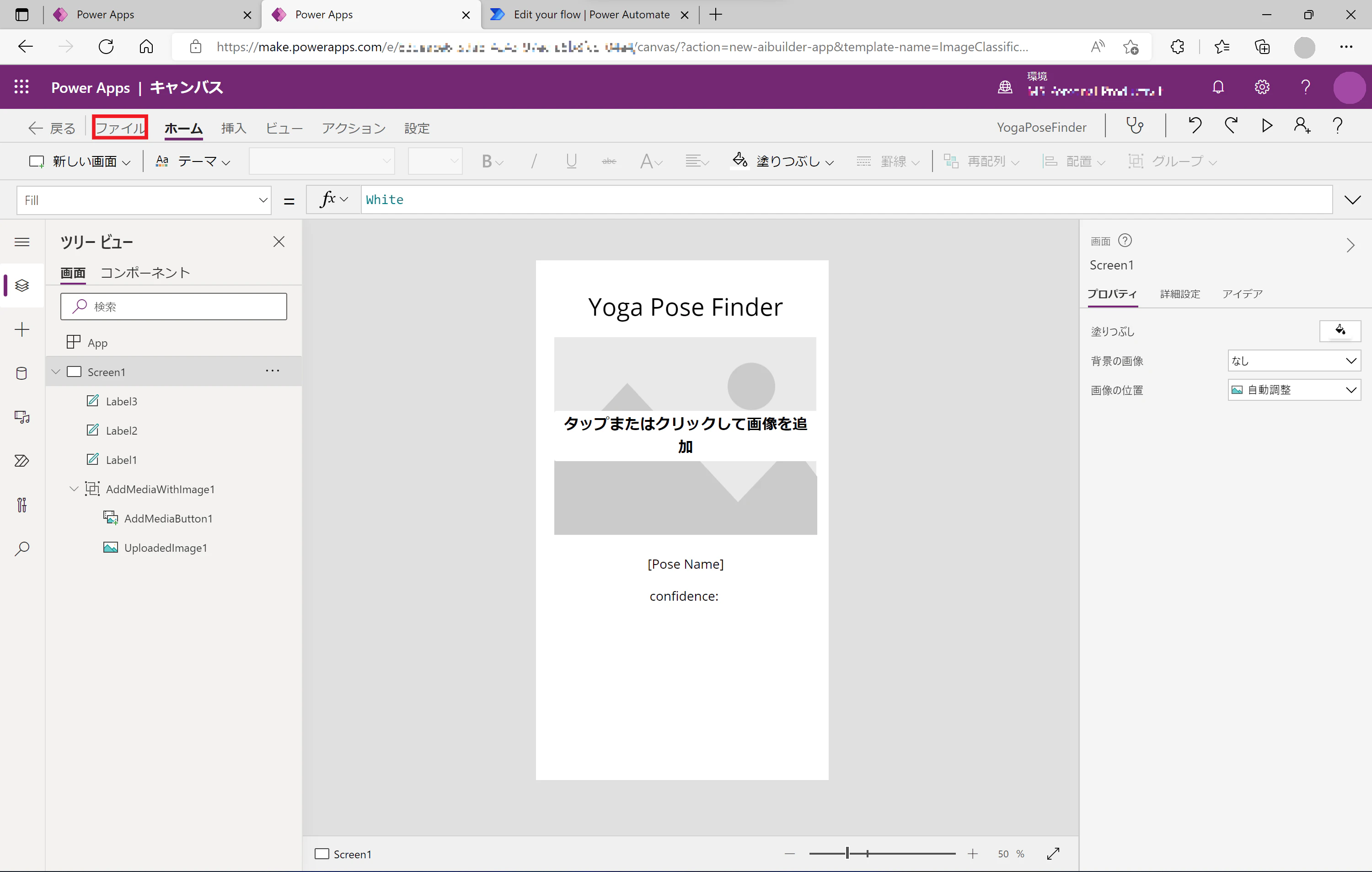The height and width of the screenshot is (872, 1372).
Task: Open the Power Apps waffle app launcher
Action: coord(21,86)
